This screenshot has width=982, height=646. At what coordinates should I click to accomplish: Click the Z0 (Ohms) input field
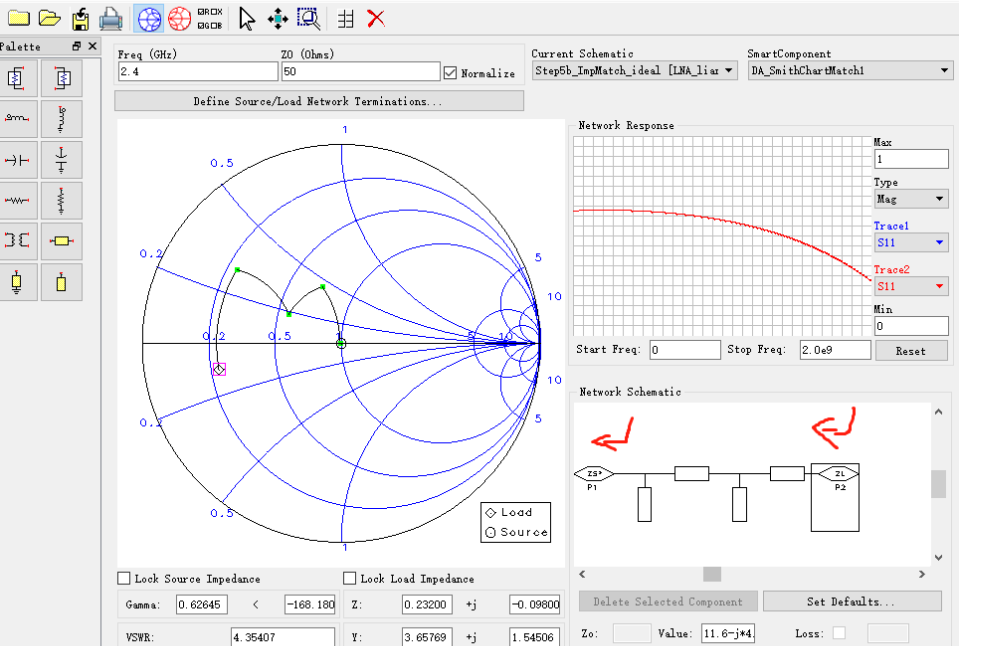[361, 71]
